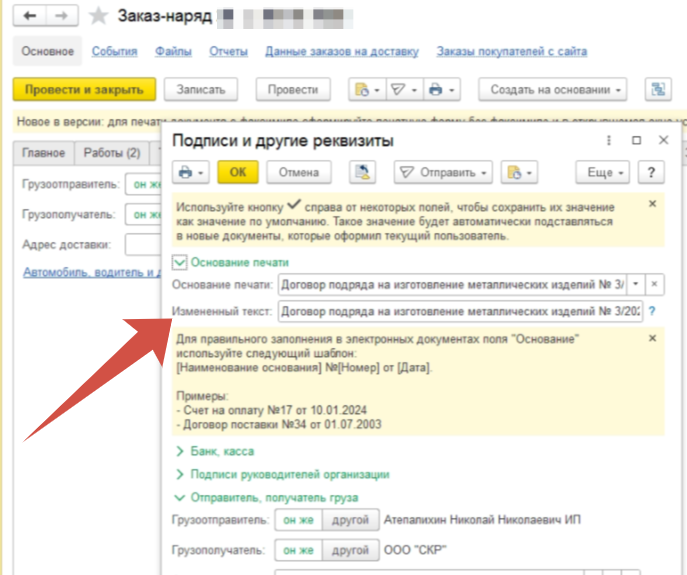Viewport: 687px width, 575px height.
Task: Open the Создать на основании dropdown
Action: click(x=552, y=90)
